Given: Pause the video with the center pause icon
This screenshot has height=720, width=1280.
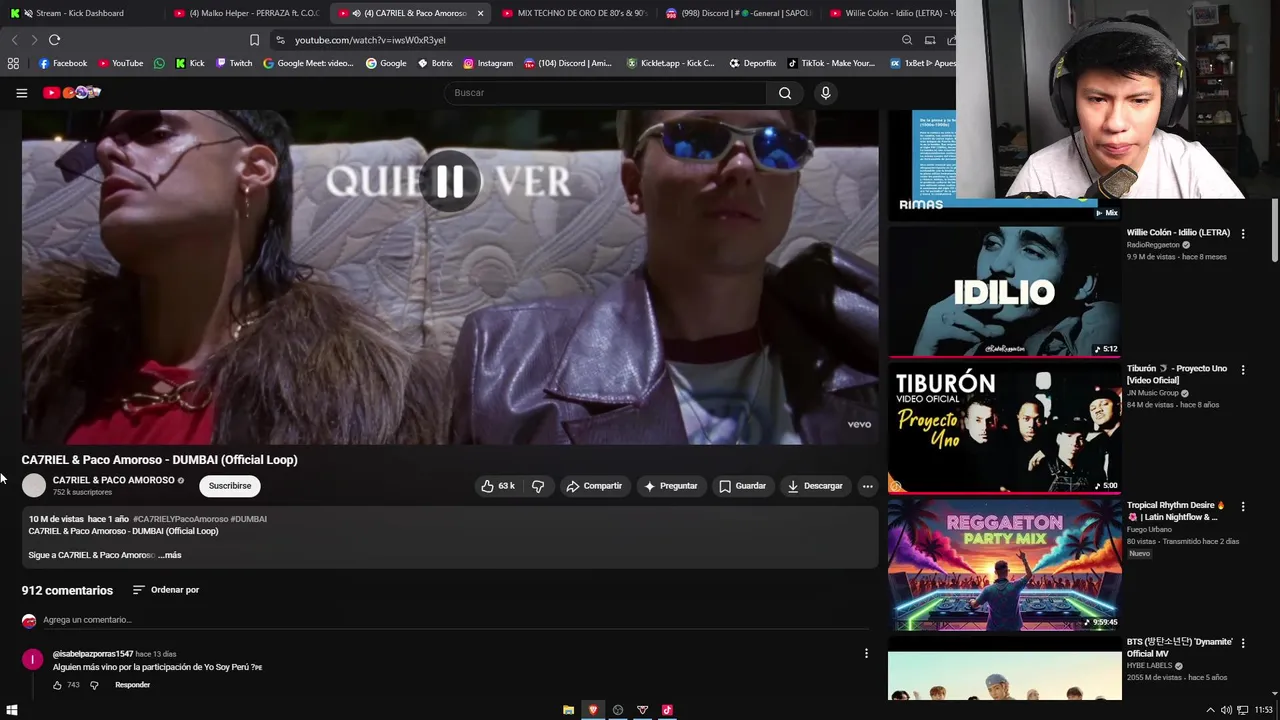Looking at the screenshot, I should tap(450, 181).
